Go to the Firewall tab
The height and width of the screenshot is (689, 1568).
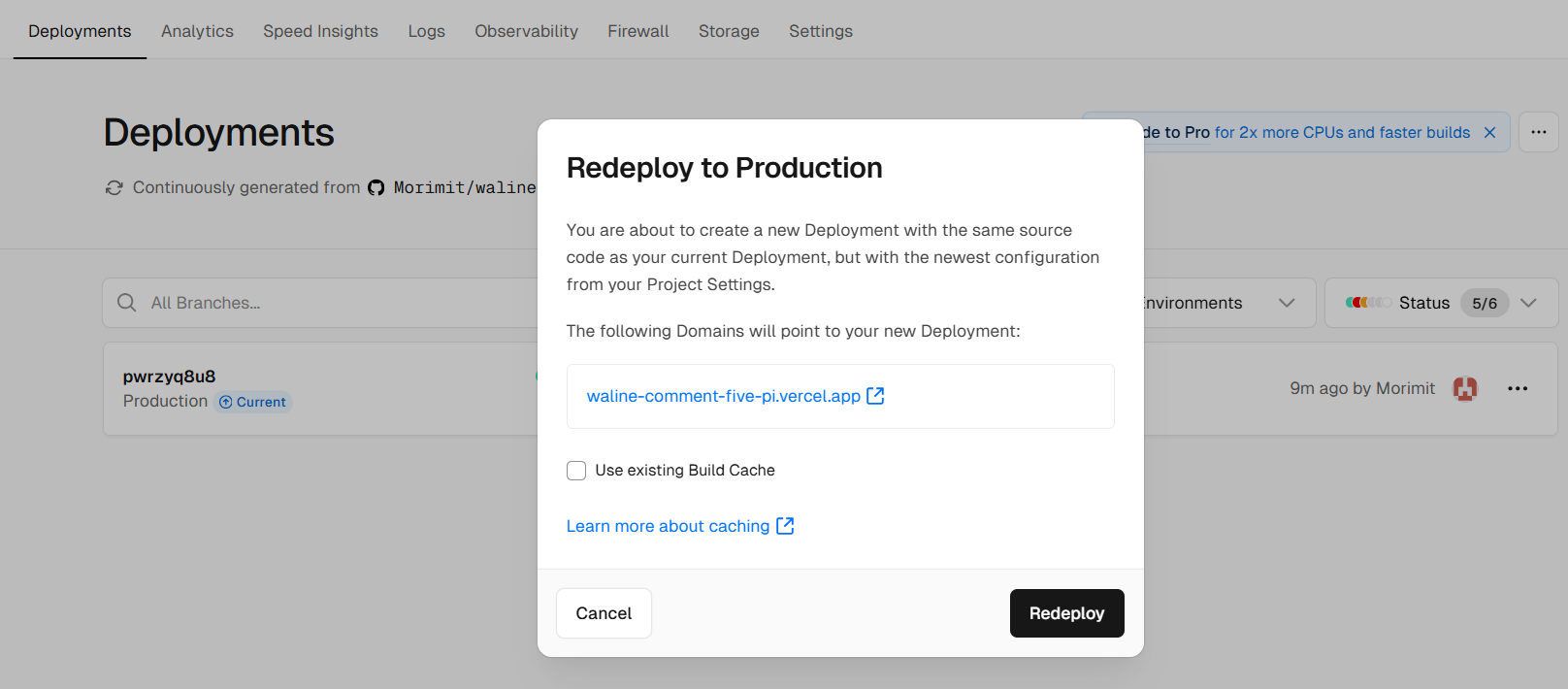tap(637, 31)
